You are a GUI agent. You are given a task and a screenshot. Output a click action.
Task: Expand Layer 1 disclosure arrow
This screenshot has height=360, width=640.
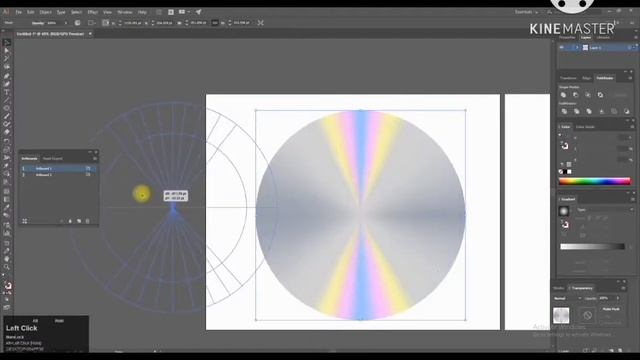(x=577, y=48)
